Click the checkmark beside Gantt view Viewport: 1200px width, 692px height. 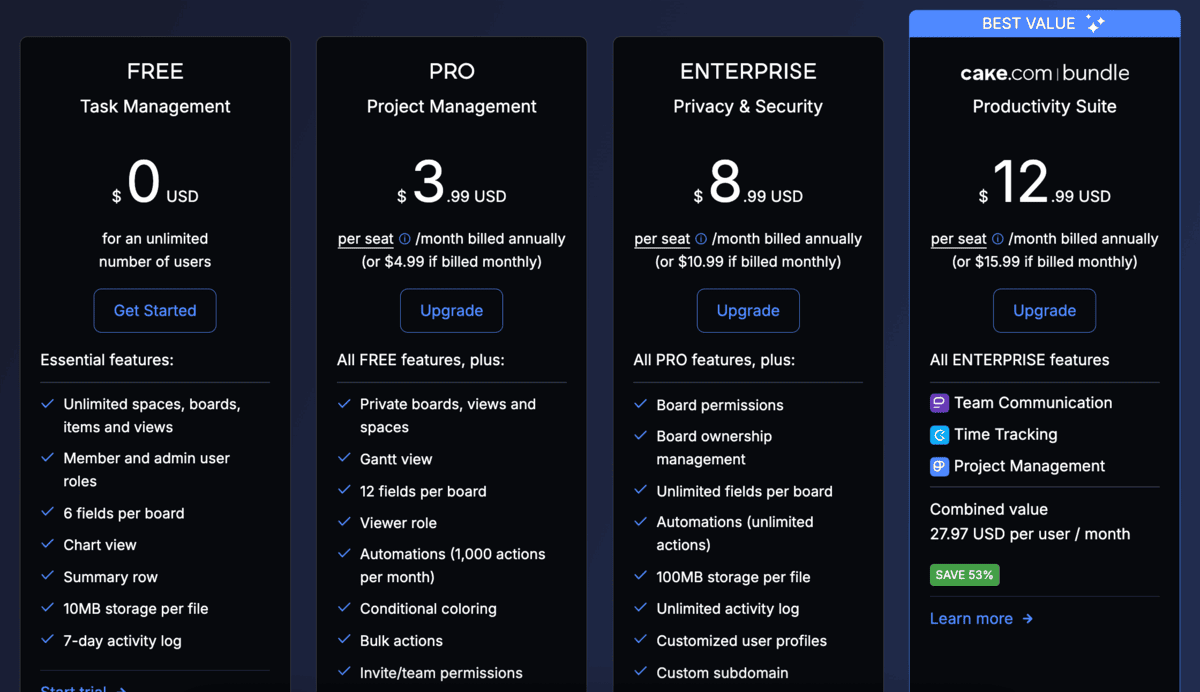[345, 459]
